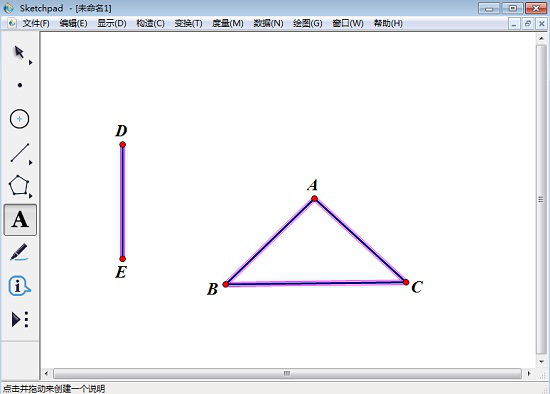Click the horizontal scrollbar thumb
550x394 pixels.
coord(287,374)
